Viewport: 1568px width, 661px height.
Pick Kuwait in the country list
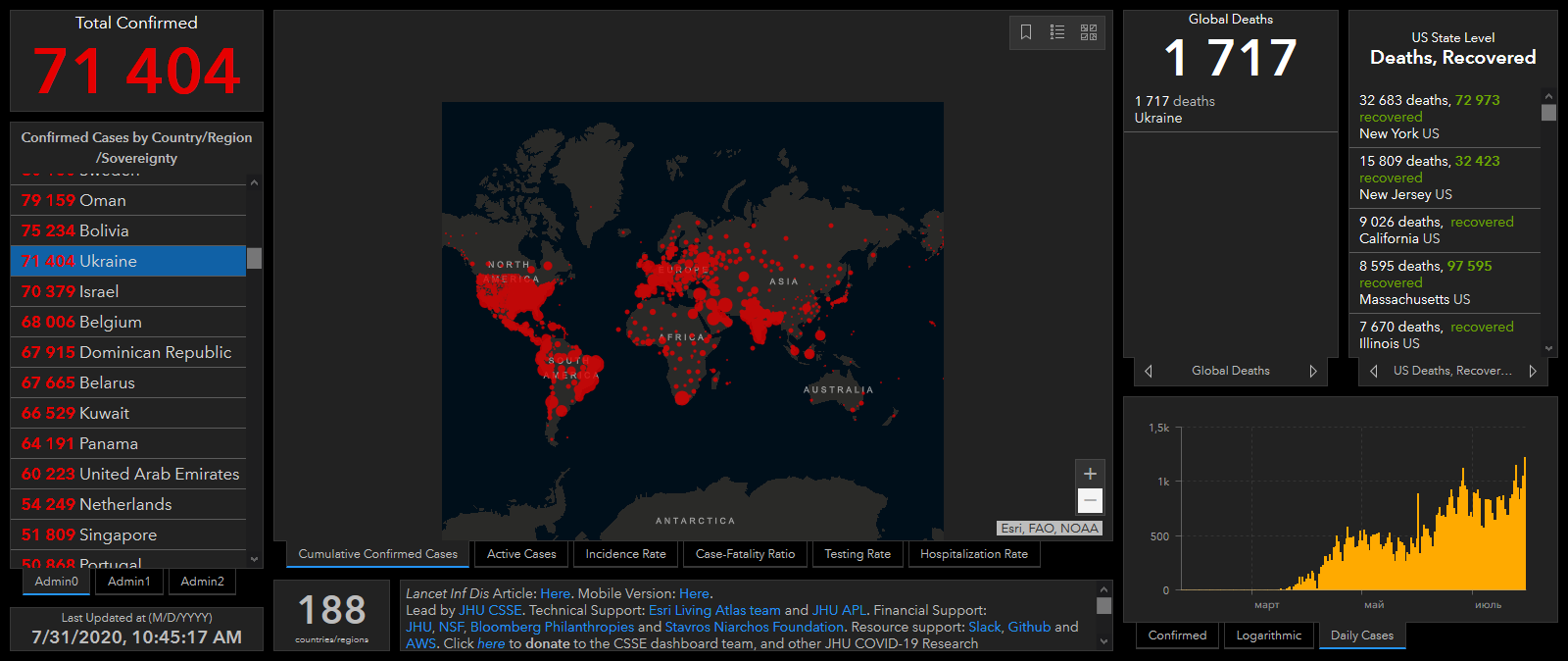(x=128, y=413)
